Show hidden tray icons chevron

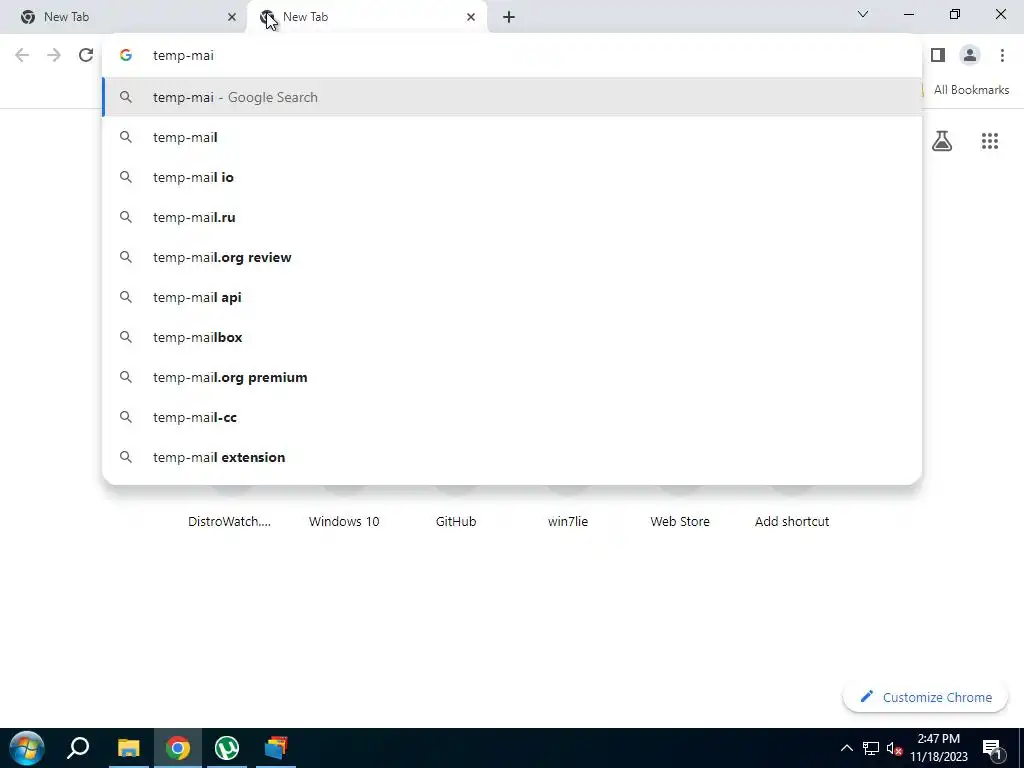(x=846, y=748)
